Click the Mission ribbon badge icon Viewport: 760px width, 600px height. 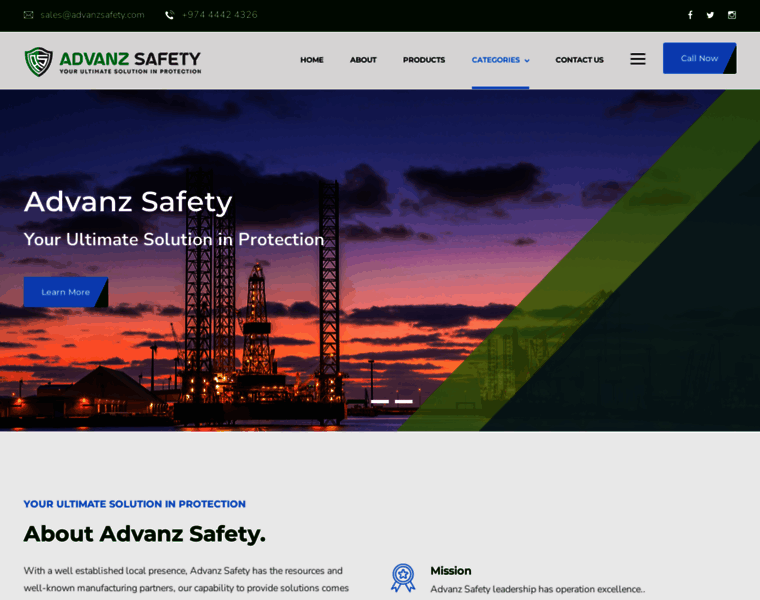(x=403, y=578)
